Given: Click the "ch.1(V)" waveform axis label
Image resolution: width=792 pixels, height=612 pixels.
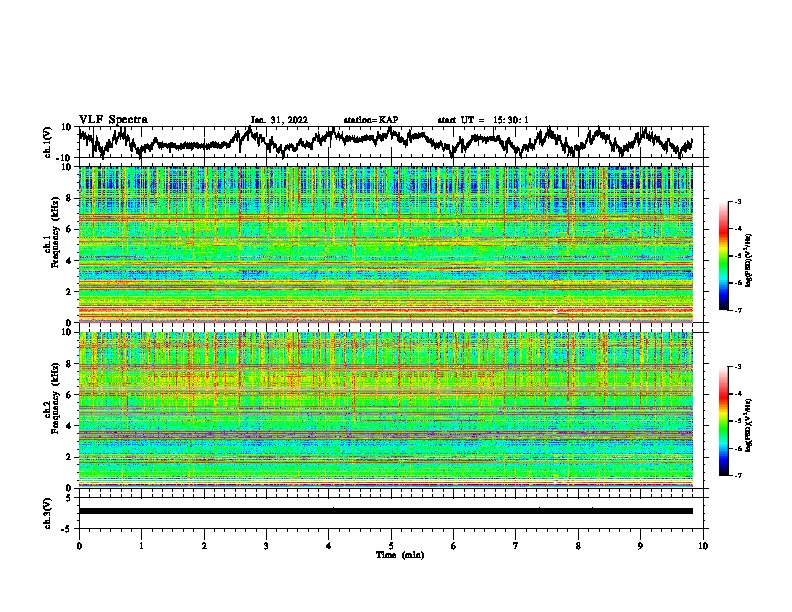Looking at the screenshot, I should [x=48, y=142].
